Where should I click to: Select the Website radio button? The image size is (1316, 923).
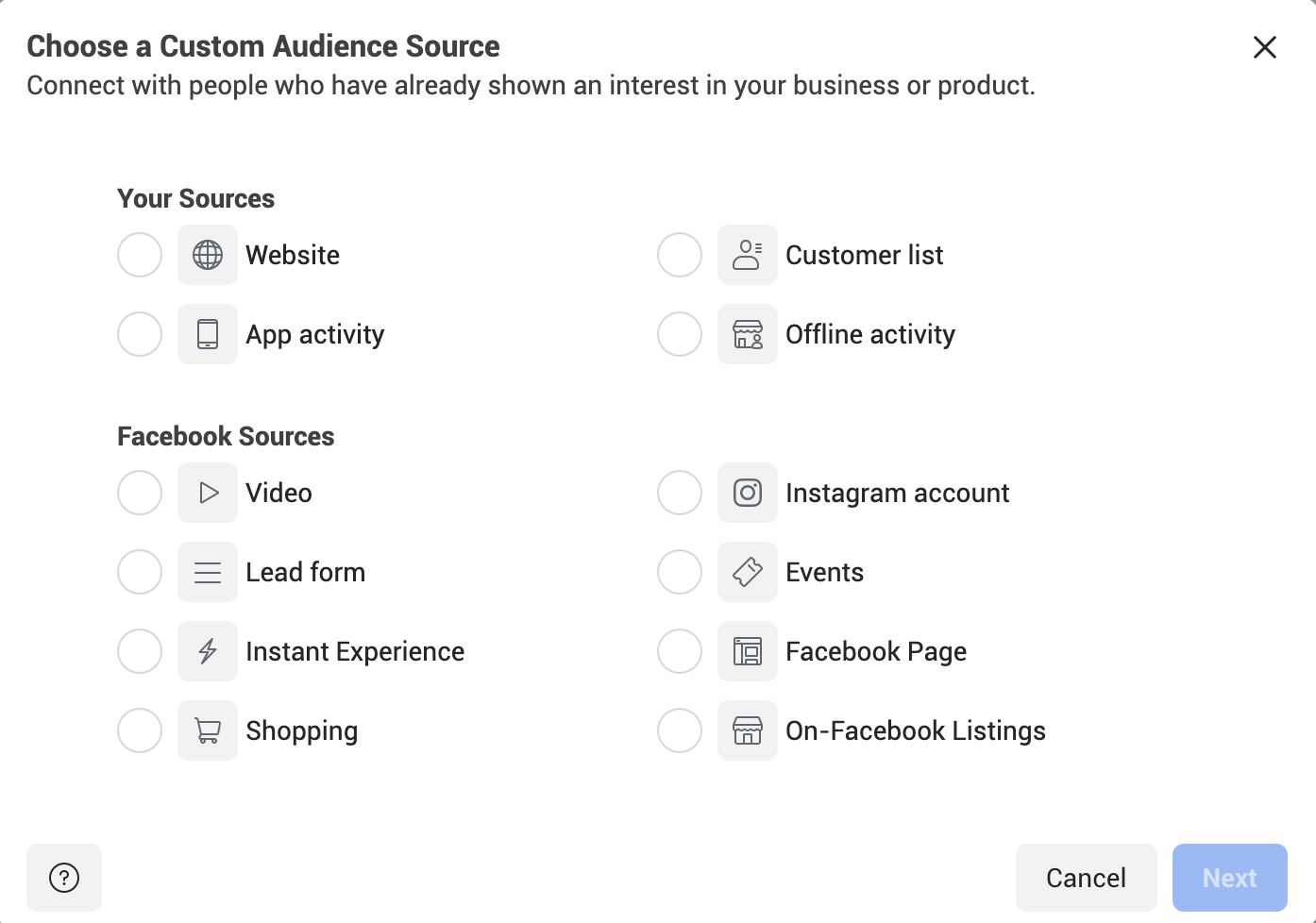tap(140, 255)
